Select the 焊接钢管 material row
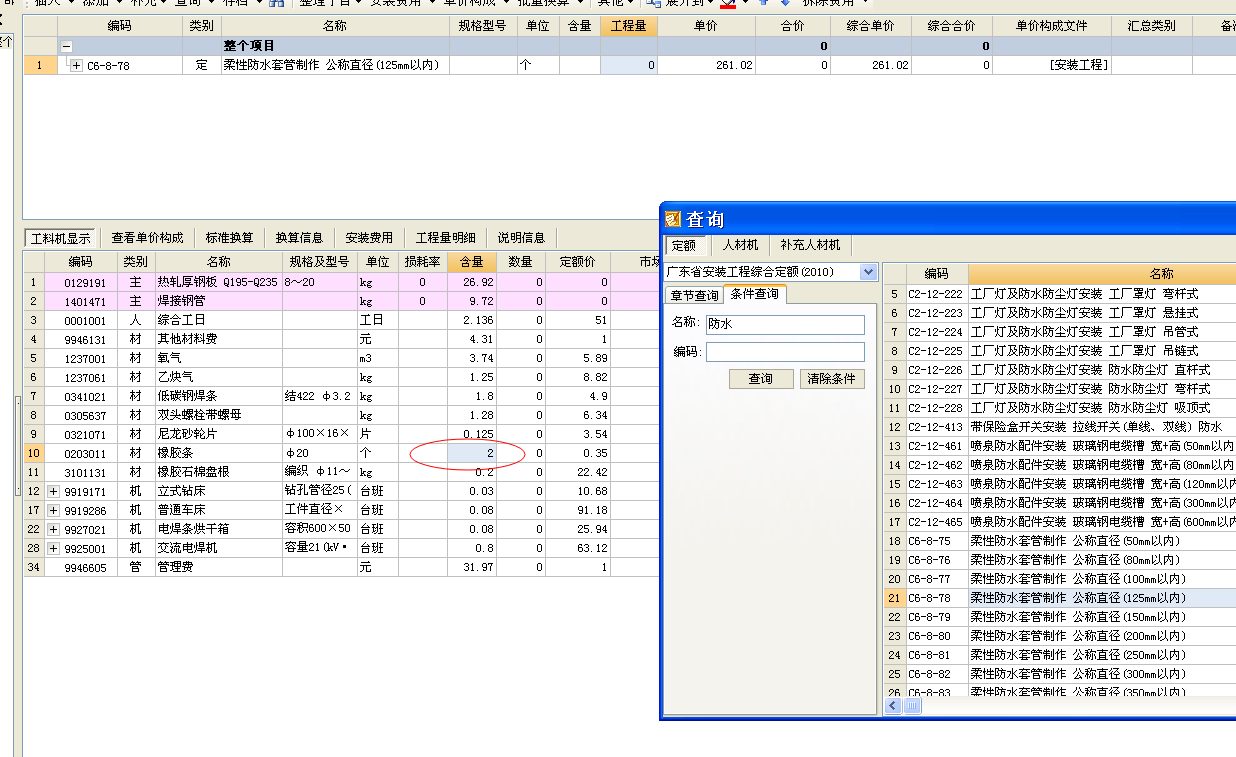 340,301
